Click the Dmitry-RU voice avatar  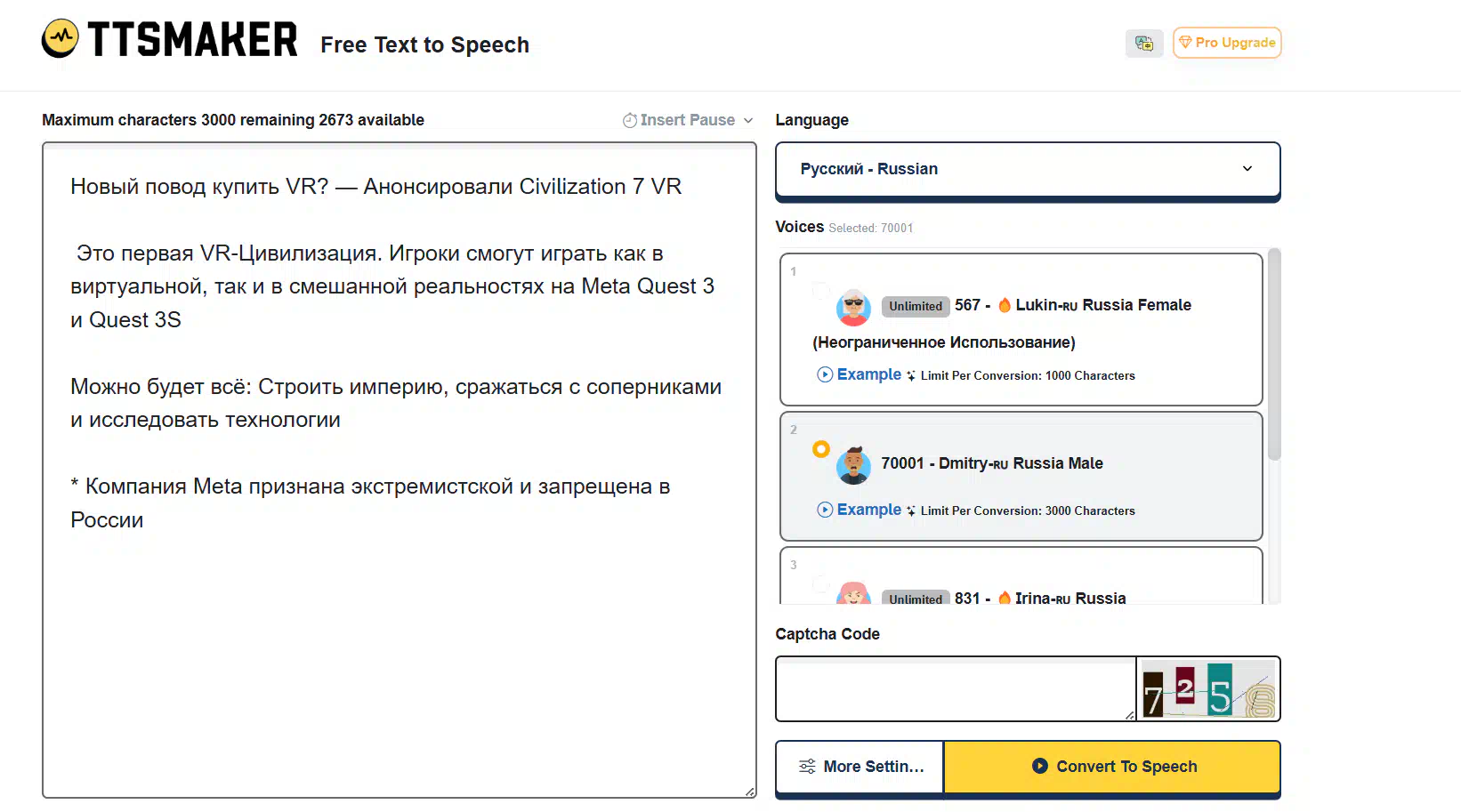click(853, 465)
